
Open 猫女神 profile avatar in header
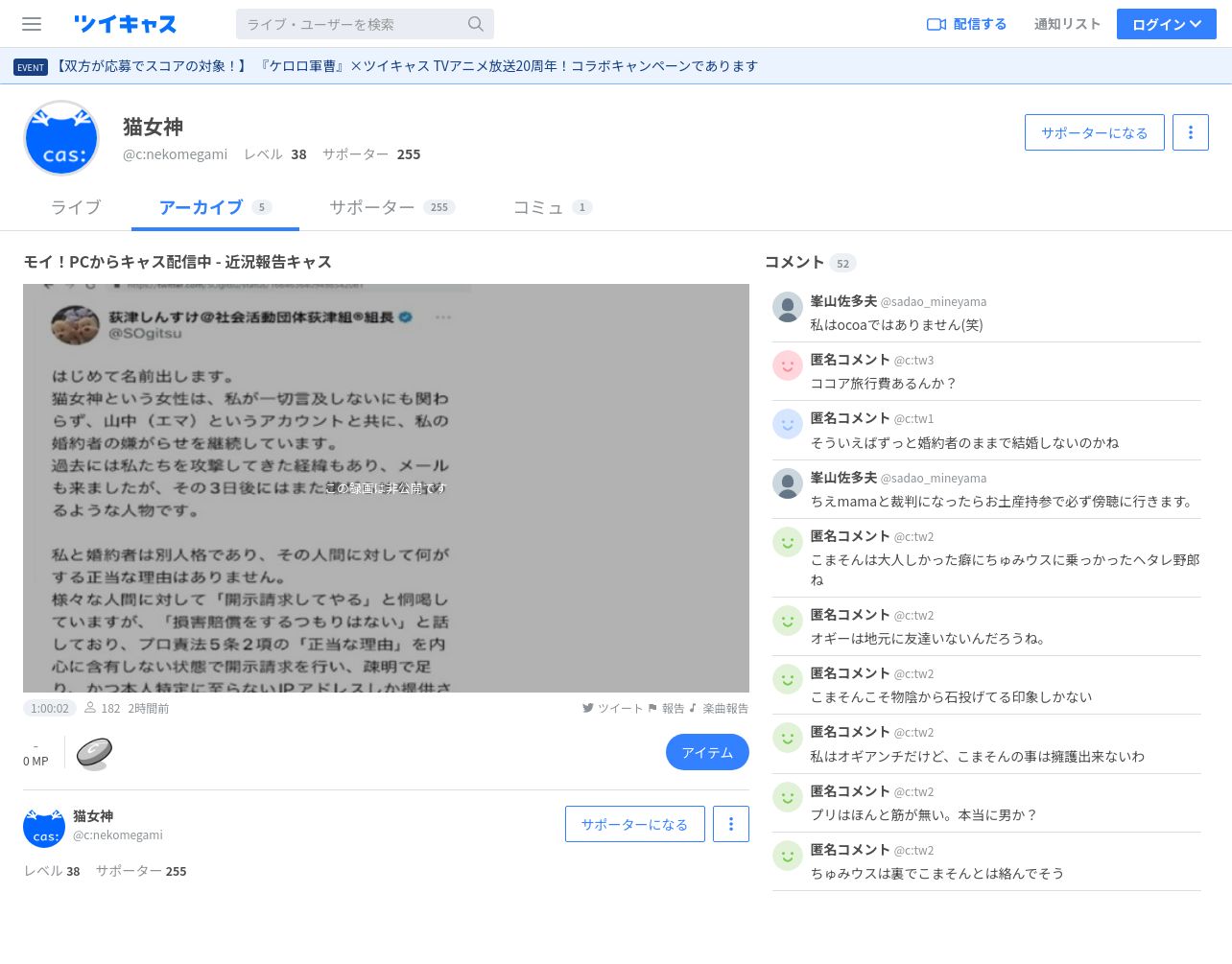(x=61, y=138)
